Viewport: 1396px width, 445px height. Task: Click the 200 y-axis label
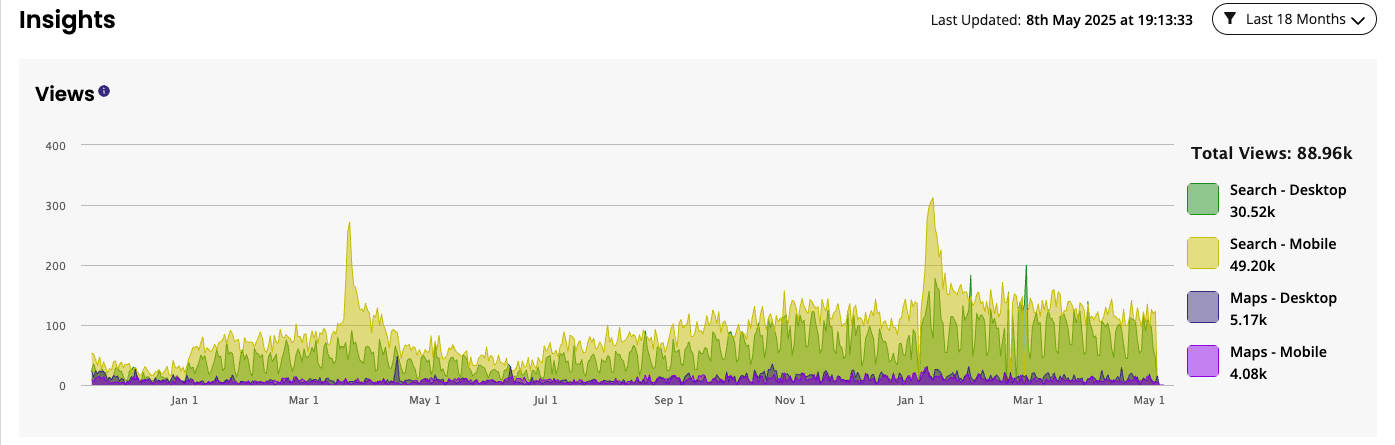point(55,266)
